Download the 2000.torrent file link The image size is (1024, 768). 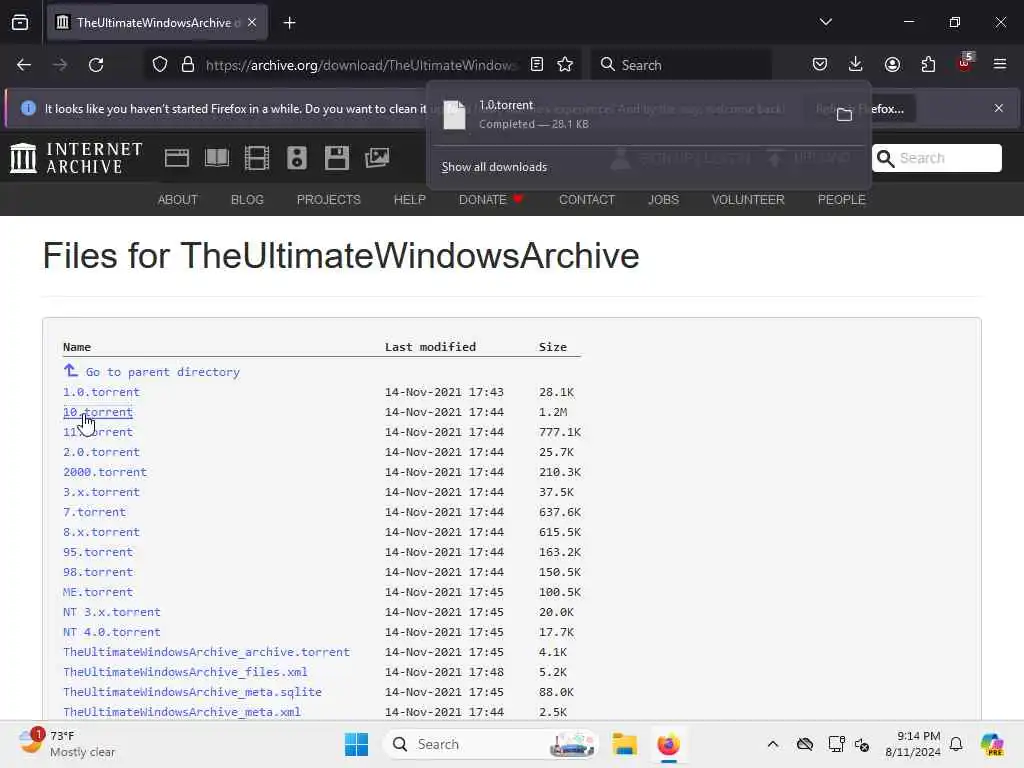[x=104, y=472]
